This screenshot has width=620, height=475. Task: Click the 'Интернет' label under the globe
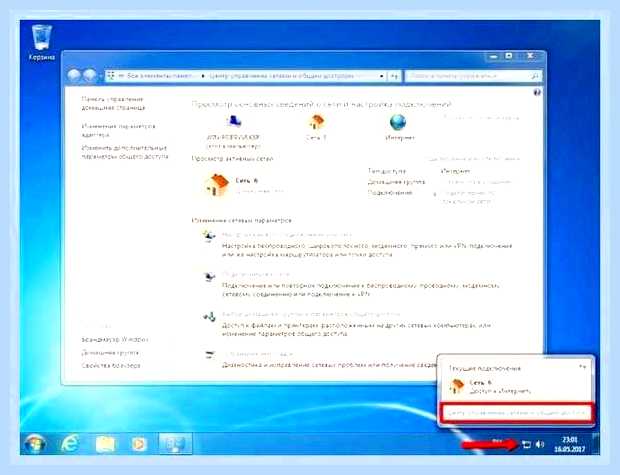[x=399, y=138]
